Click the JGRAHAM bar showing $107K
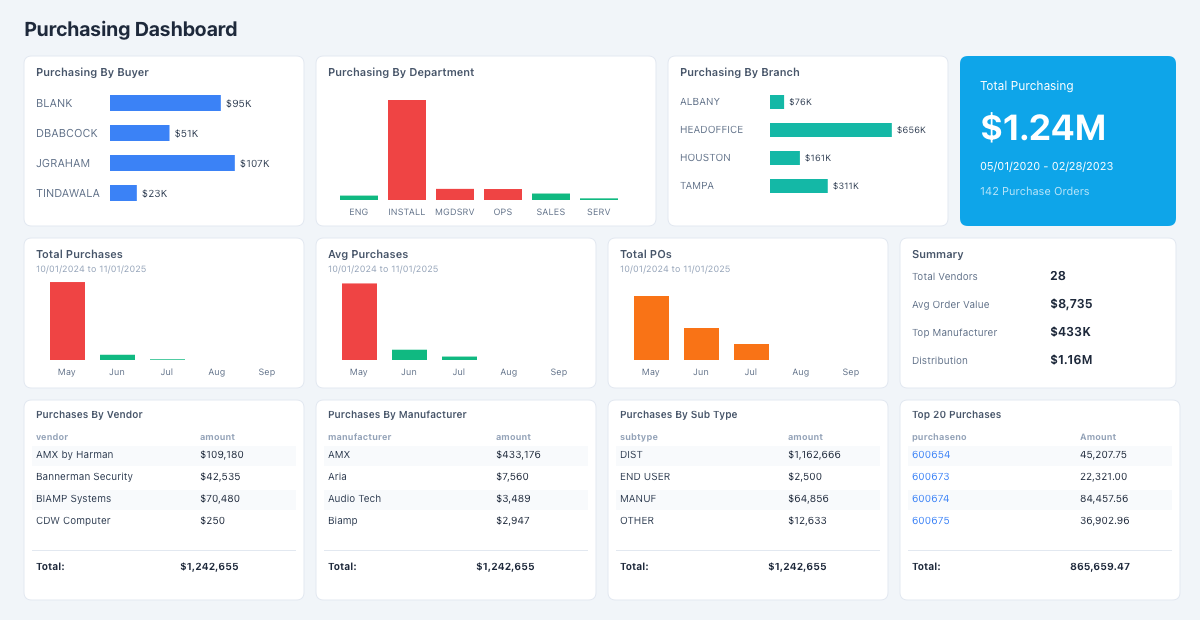 point(172,163)
